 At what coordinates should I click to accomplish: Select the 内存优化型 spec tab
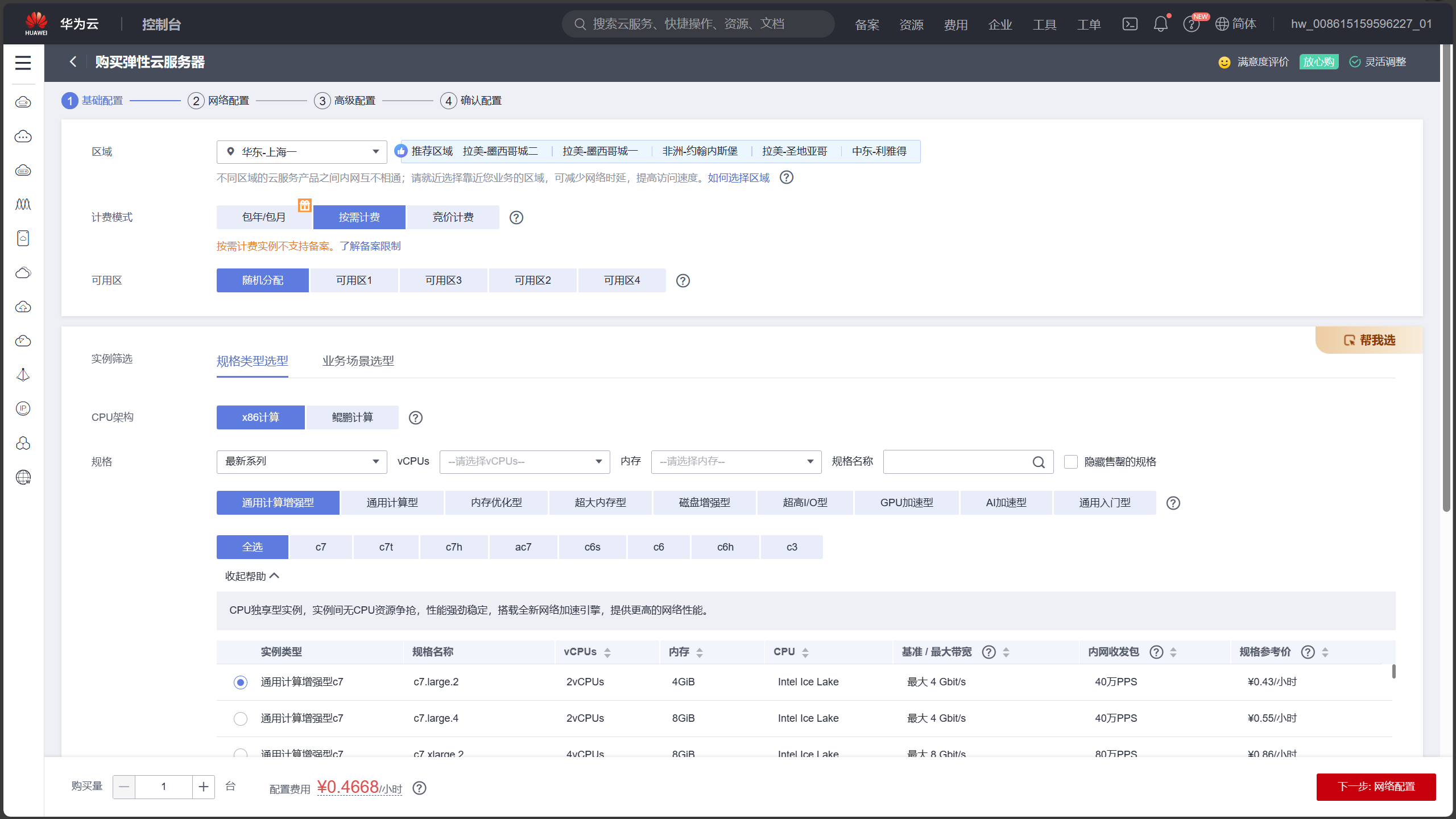tap(496, 503)
